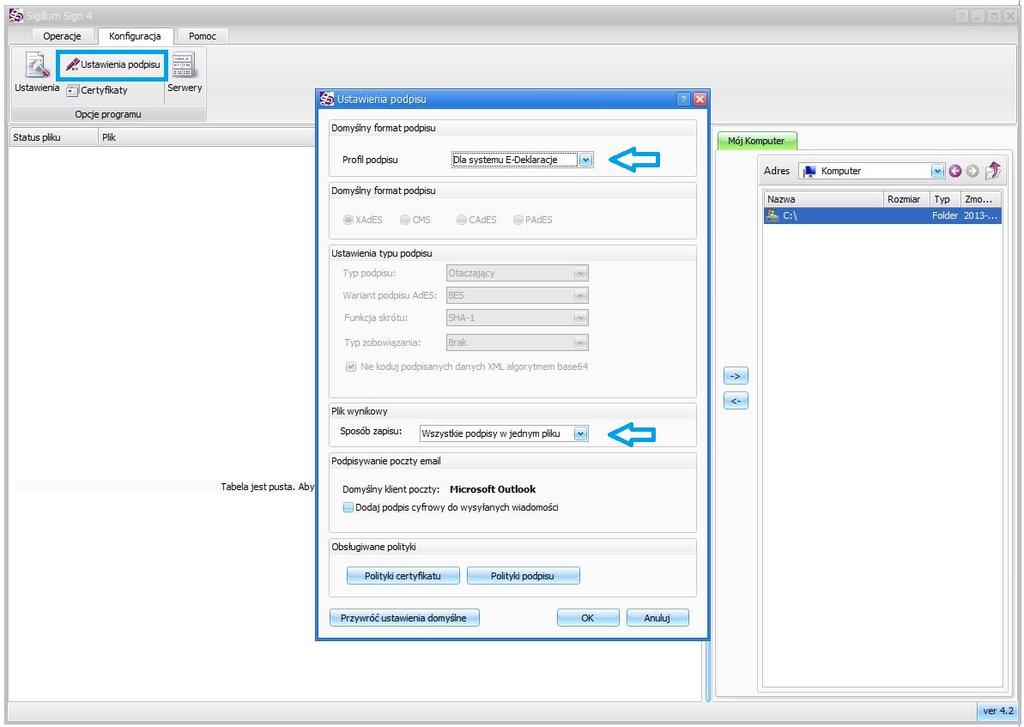The height and width of the screenshot is (727, 1024).
Task: Toggle Nie koduj podpisanych danych XML checkbox
Action: [x=351, y=367]
